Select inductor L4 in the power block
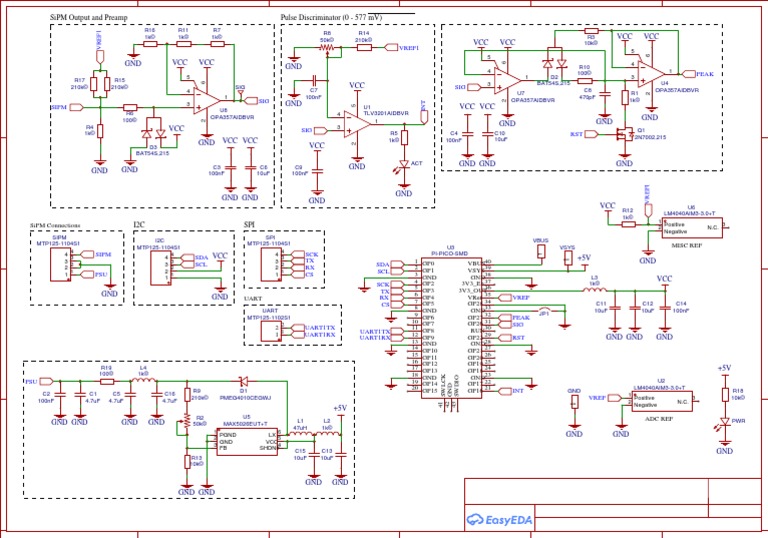Screen dimensions: 768x538 click(x=144, y=380)
